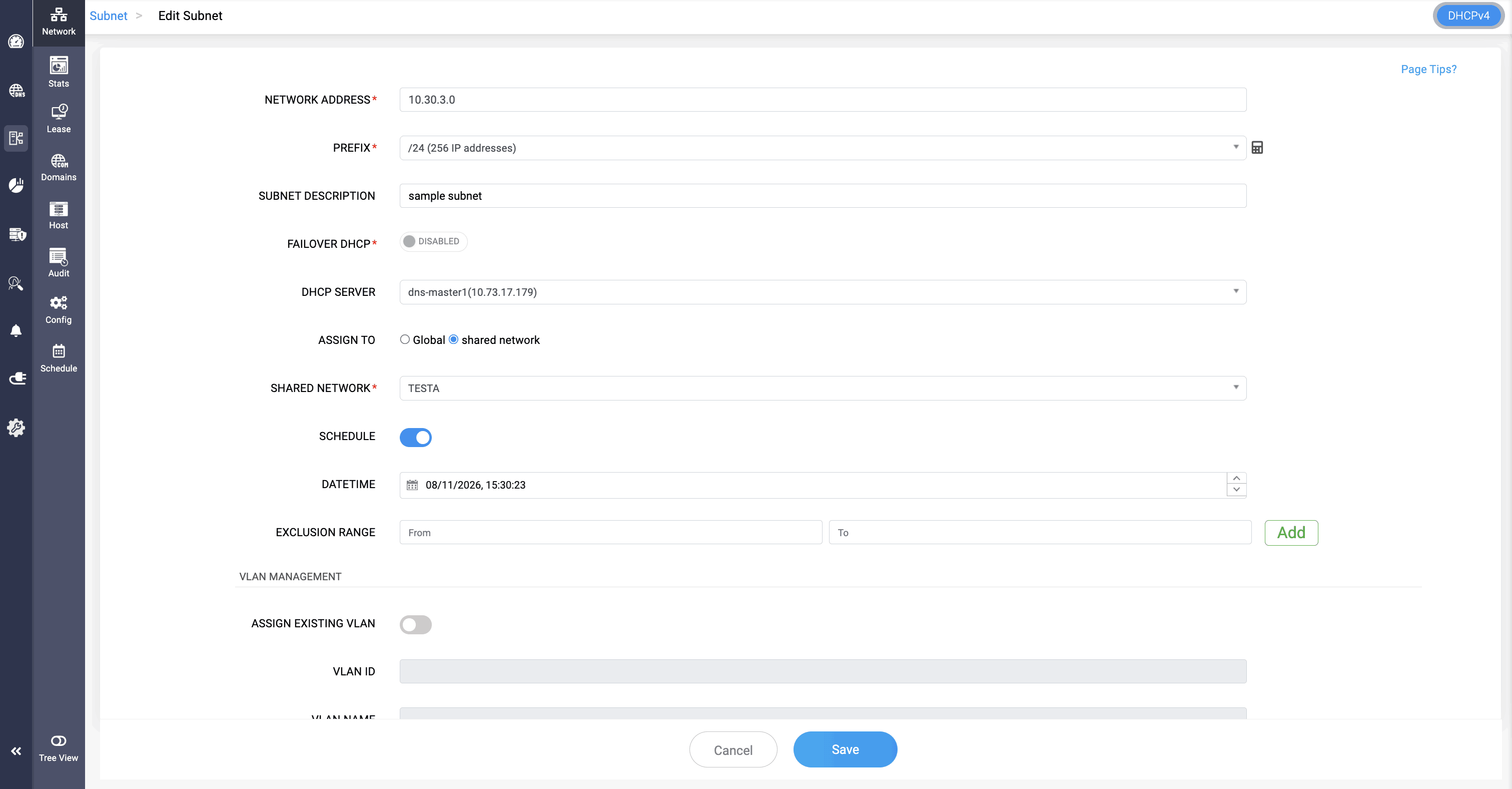This screenshot has width=1512, height=789.
Task: Increase the datetime value with up arrow
Action: click(1237, 479)
